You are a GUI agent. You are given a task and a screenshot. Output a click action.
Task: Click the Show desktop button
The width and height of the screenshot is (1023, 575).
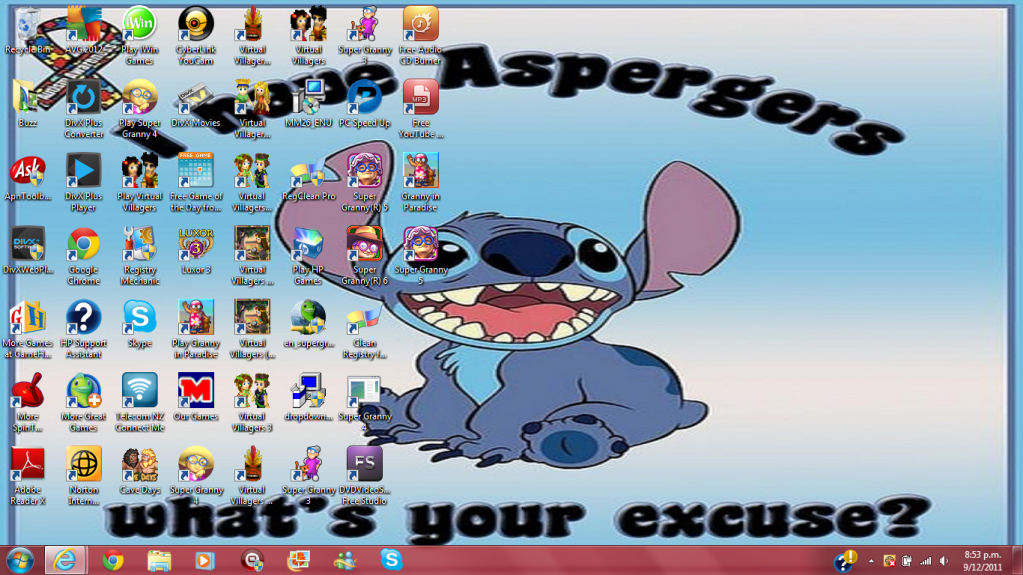click(x=1017, y=561)
